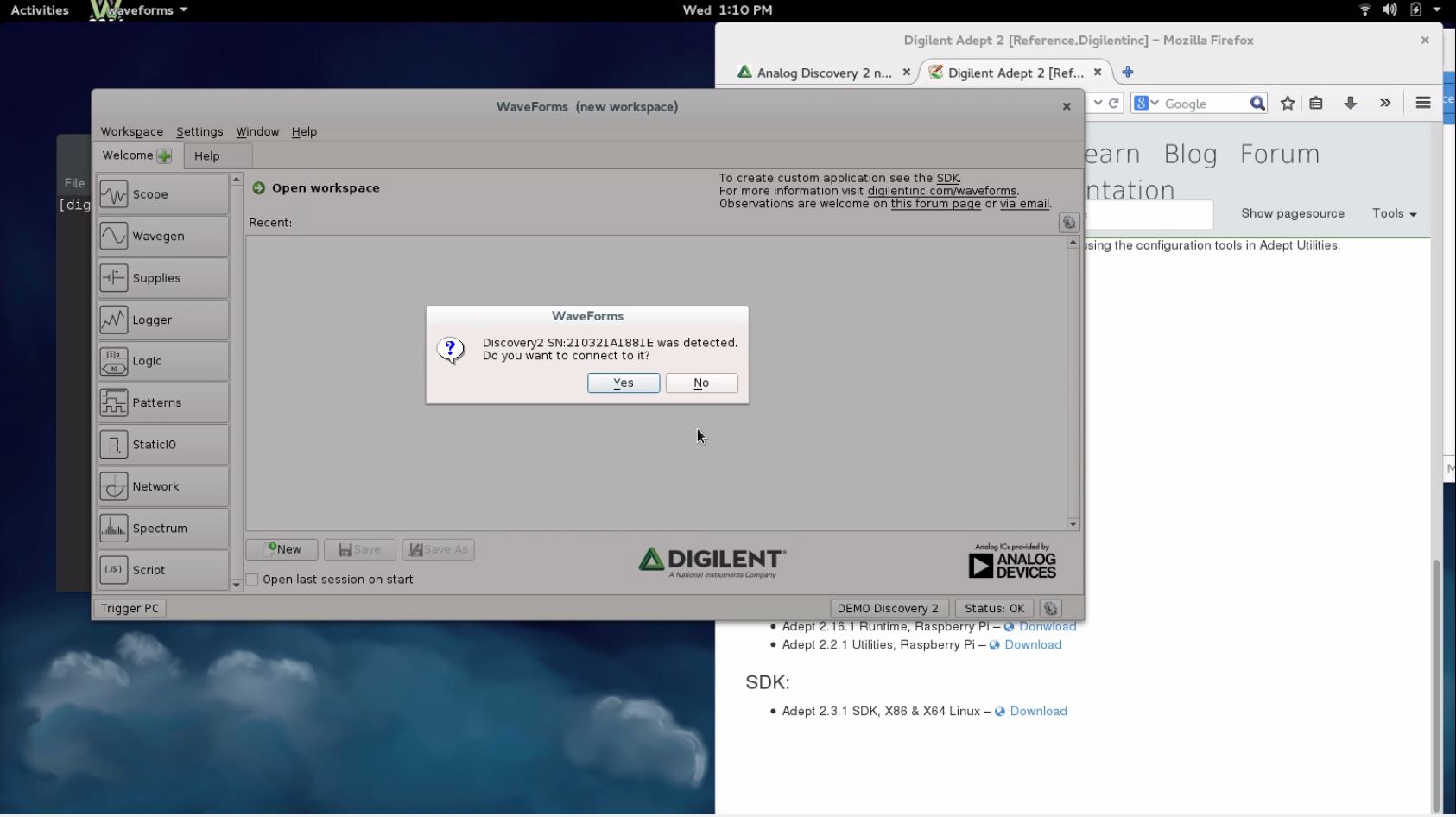Open the Wavegen instrument
1456x817 pixels.
[x=163, y=236]
